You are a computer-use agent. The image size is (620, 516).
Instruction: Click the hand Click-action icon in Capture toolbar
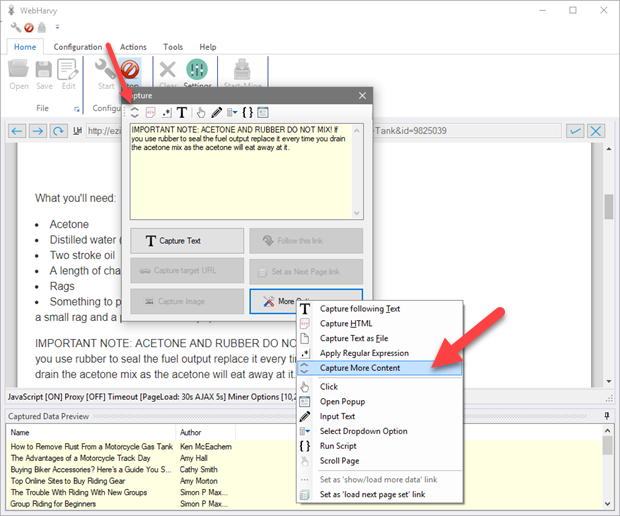point(201,113)
